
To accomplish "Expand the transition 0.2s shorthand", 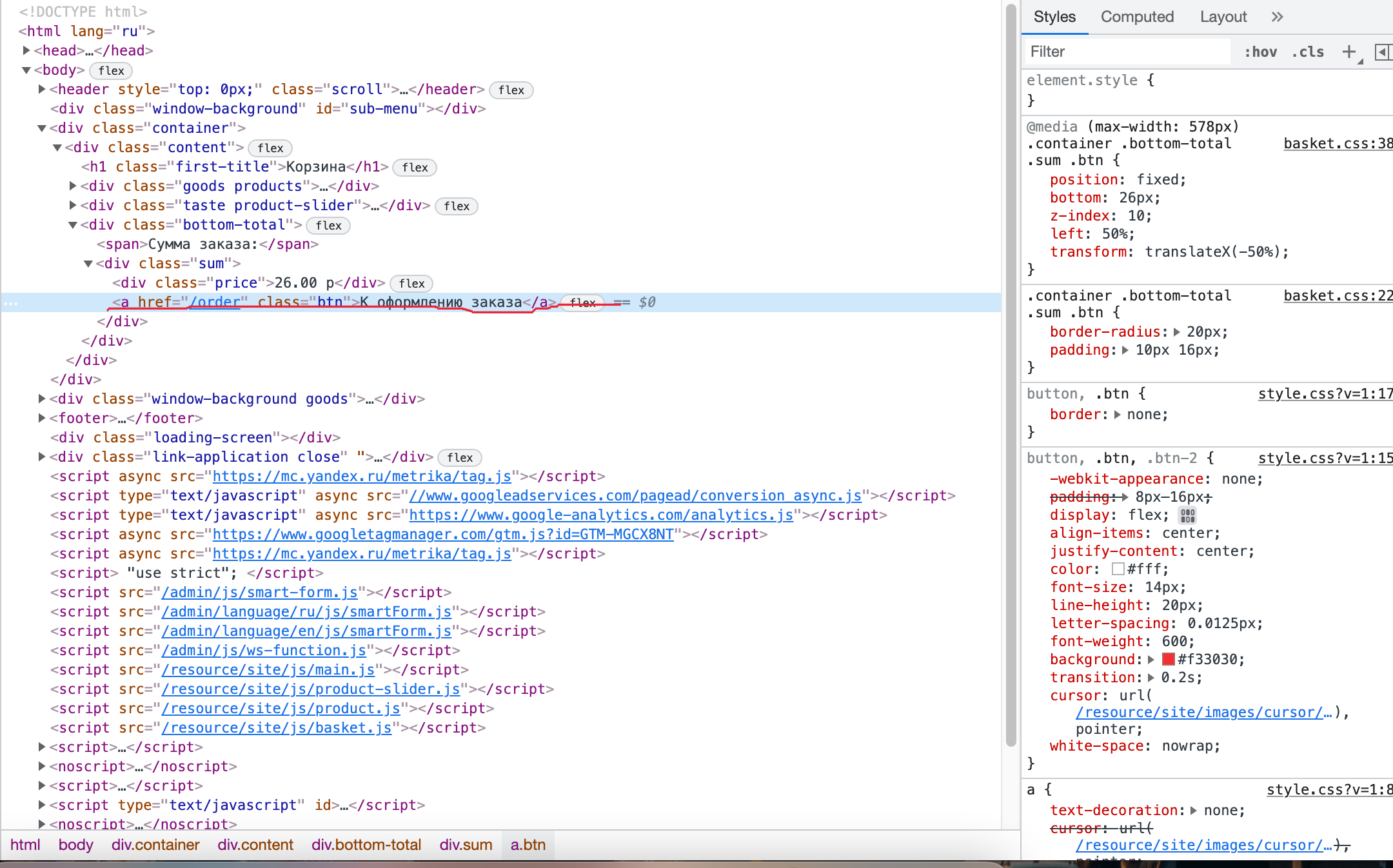I will [1151, 677].
